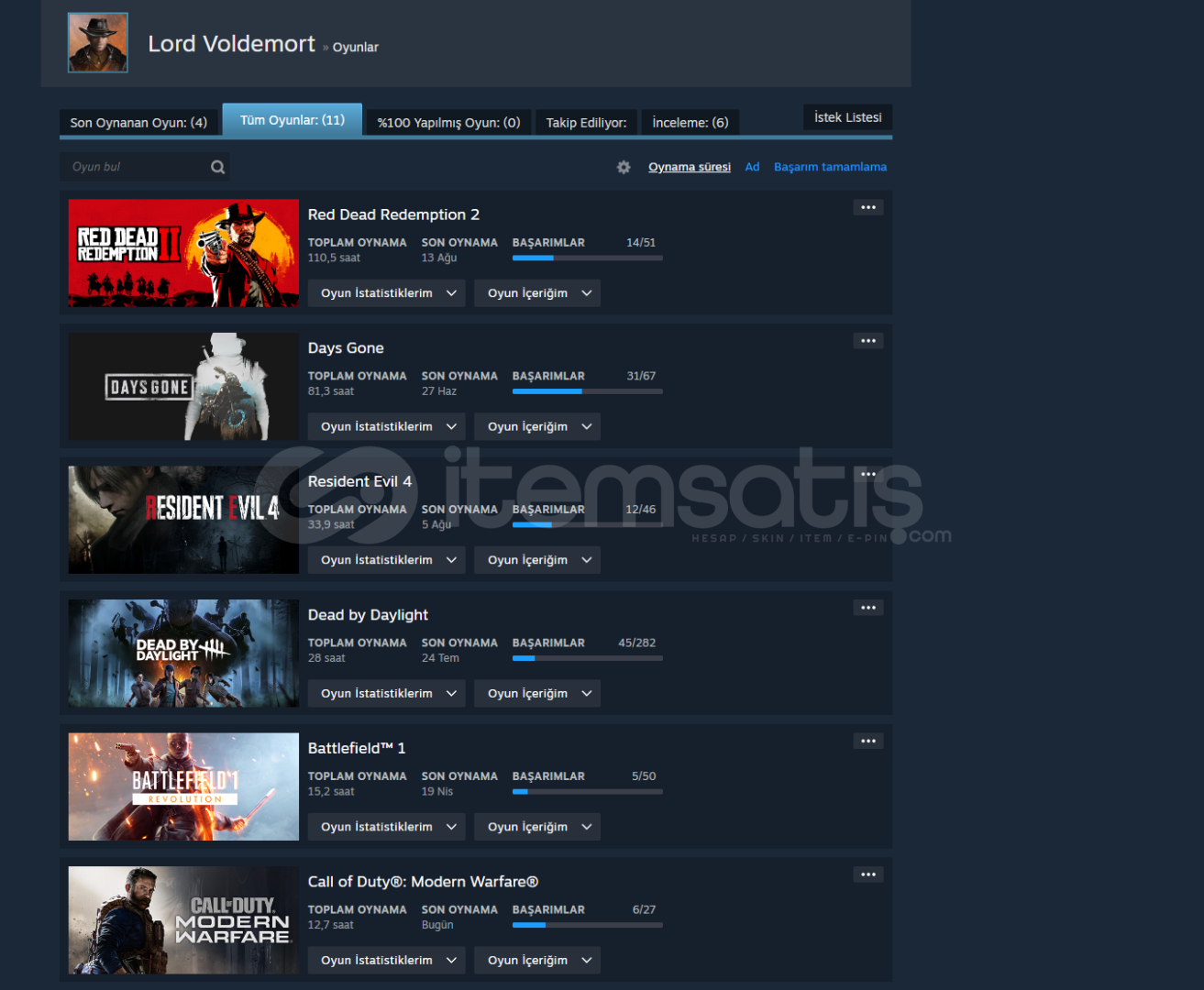Screen dimensions: 1204x990
Task: Open the Red Dead Redemption 2 title link
Action: tap(393, 214)
